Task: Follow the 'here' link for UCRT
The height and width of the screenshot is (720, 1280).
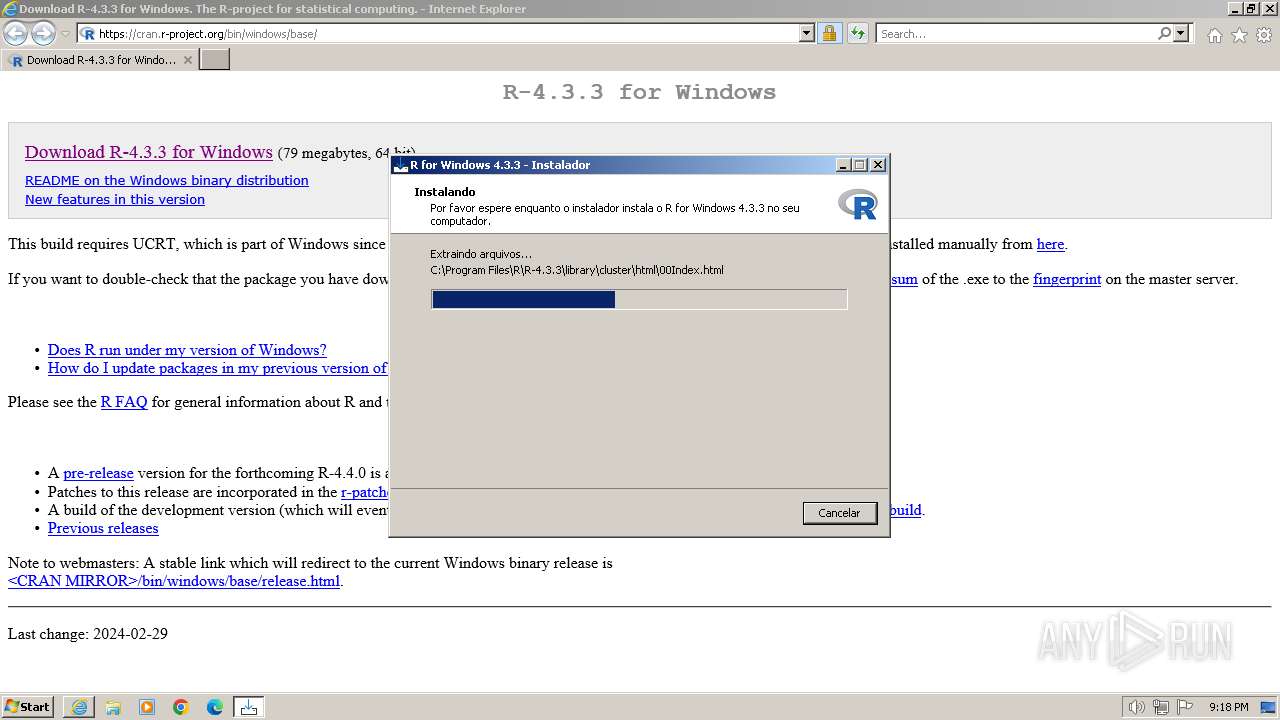Action: coord(1050,244)
